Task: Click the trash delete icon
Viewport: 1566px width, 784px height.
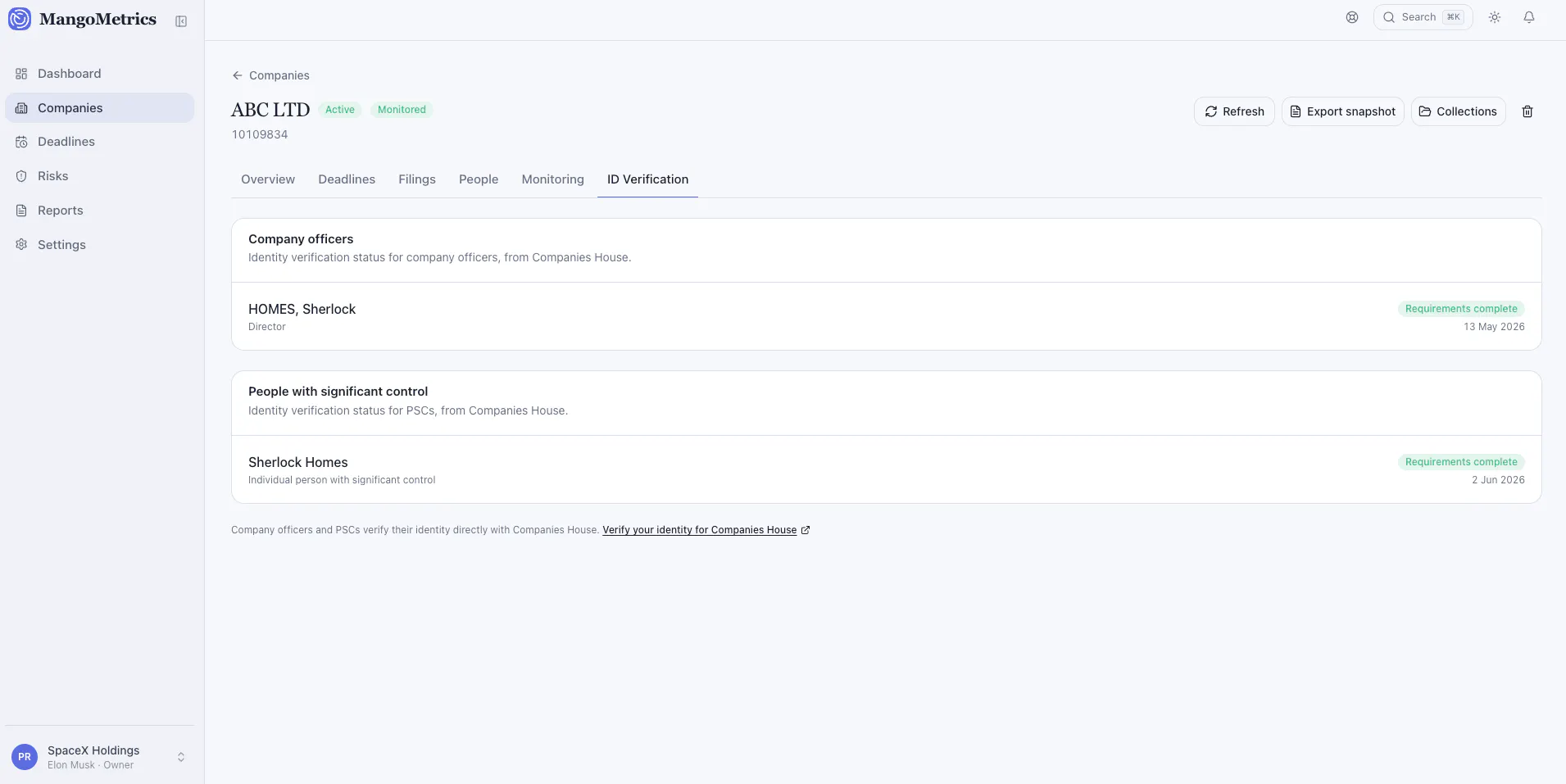Action: pyautogui.click(x=1527, y=111)
